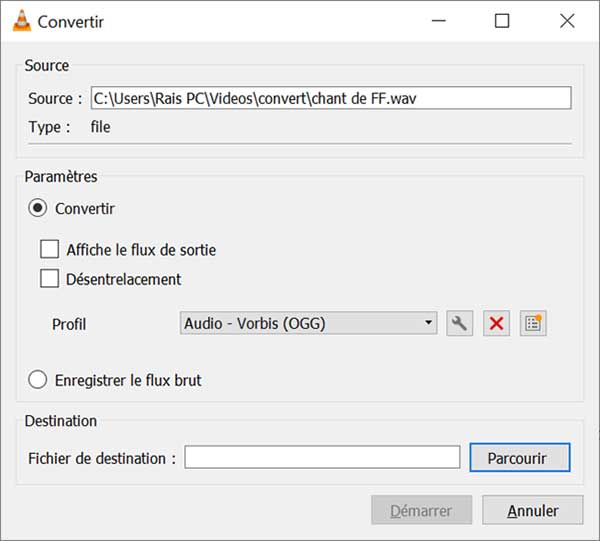Click the disabled Démarrer button

pyautogui.click(x=421, y=510)
